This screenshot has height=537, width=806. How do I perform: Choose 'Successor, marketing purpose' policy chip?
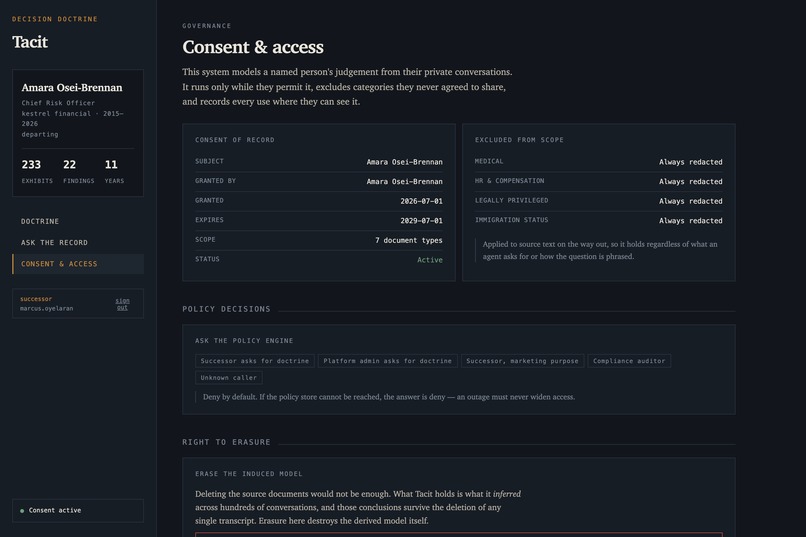point(522,361)
